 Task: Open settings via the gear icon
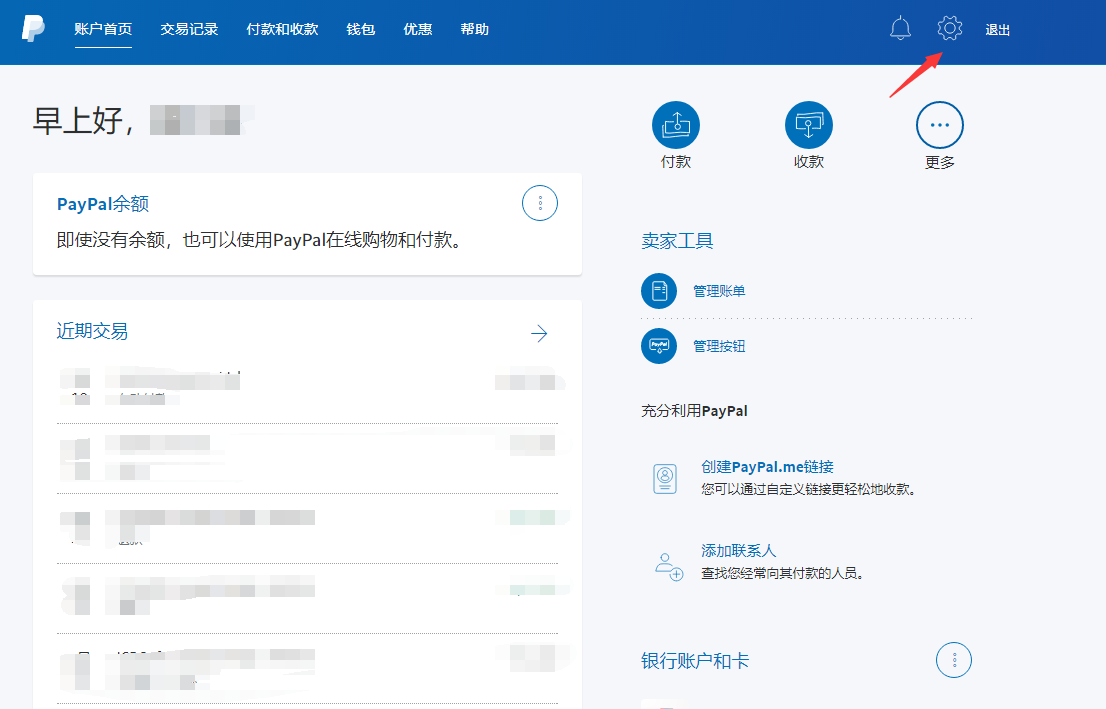[x=950, y=29]
